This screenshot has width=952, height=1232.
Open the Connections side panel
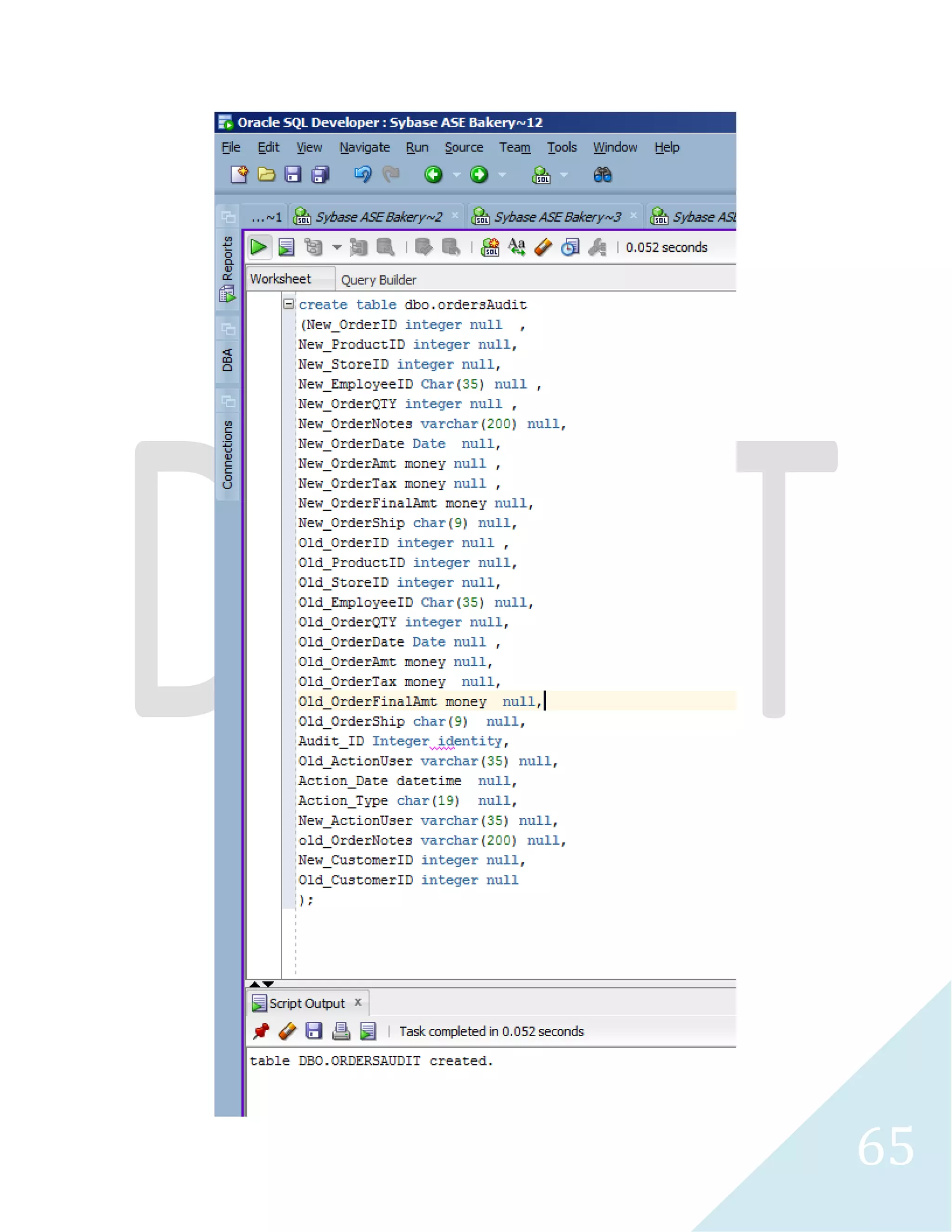(227, 454)
